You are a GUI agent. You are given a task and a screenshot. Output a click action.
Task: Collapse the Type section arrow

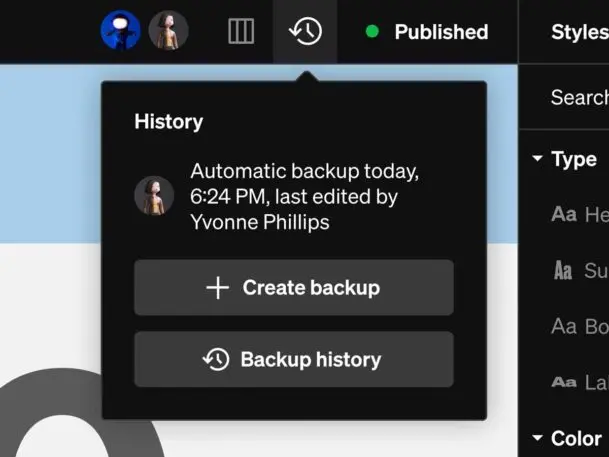point(538,159)
